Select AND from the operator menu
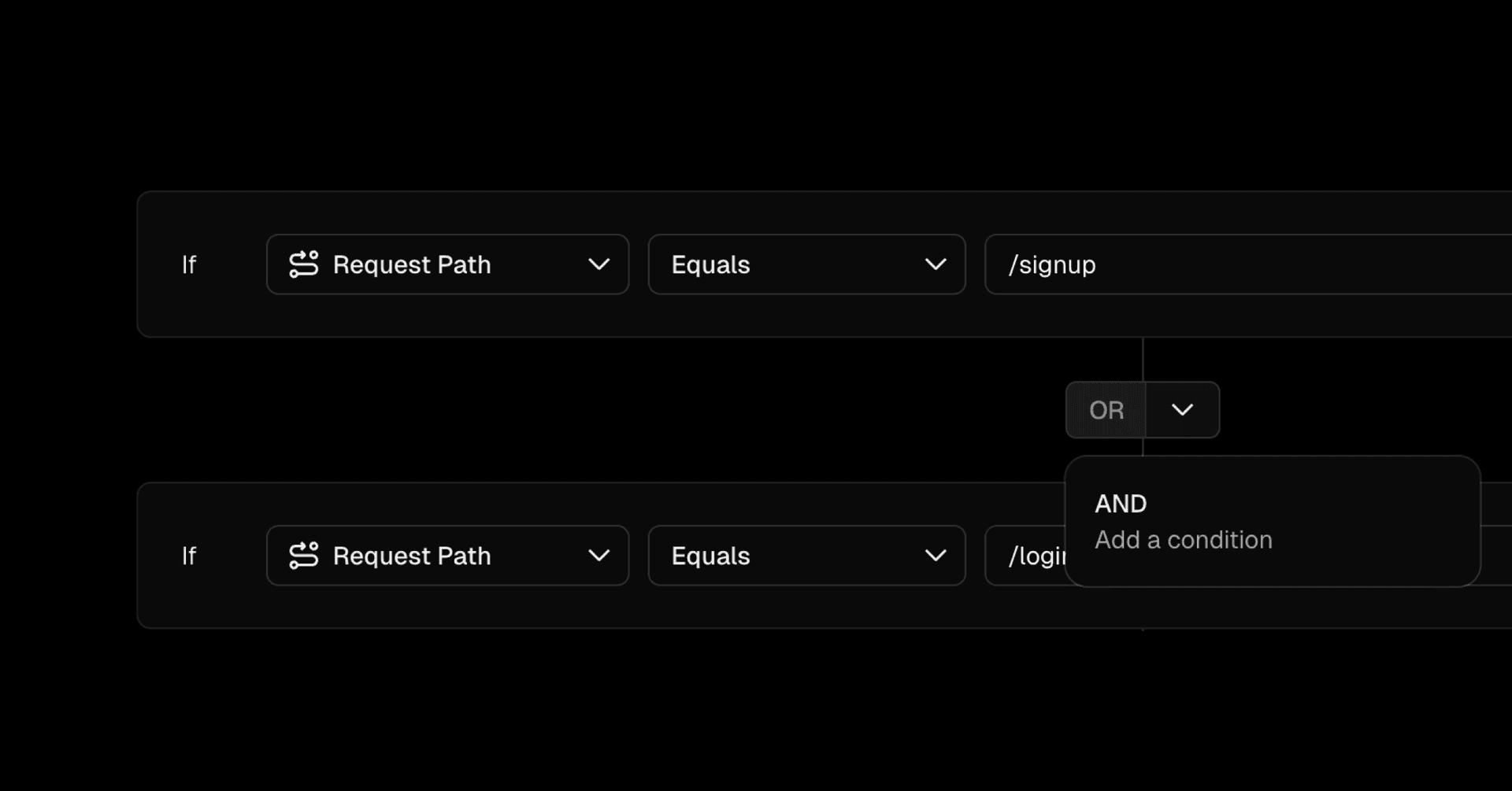This screenshot has height=791, width=1512. point(1121,504)
